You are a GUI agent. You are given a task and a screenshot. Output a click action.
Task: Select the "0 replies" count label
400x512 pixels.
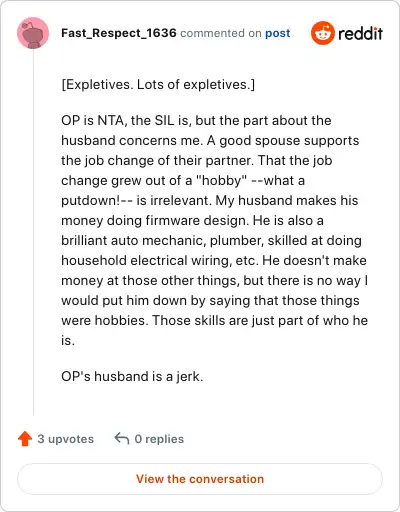coord(159,439)
